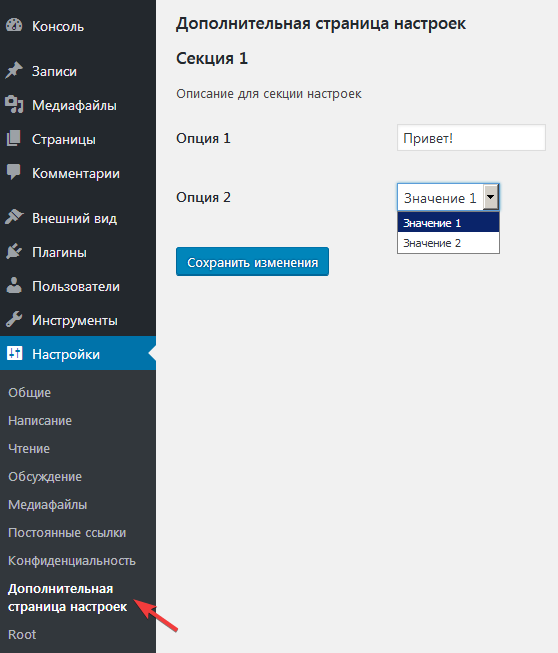558x653 pixels.
Task: Open the Плагины menu label
Action: (x=59, y=252)
